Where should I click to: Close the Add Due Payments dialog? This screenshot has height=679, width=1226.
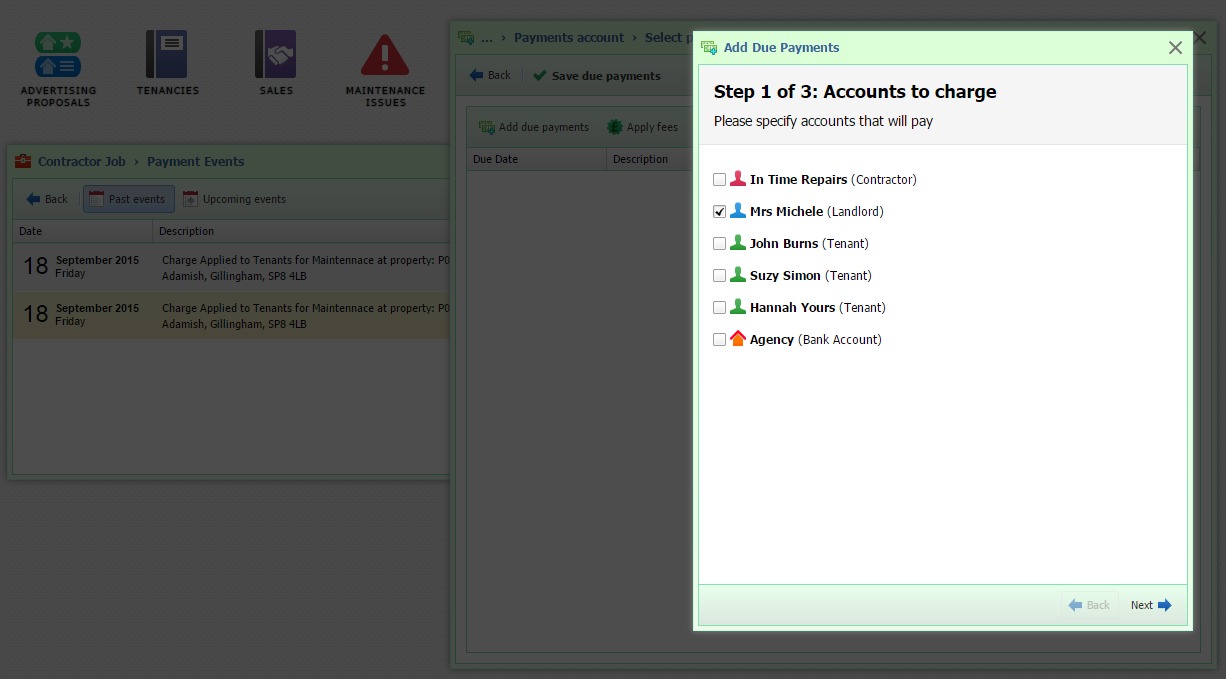[1175, 48]
